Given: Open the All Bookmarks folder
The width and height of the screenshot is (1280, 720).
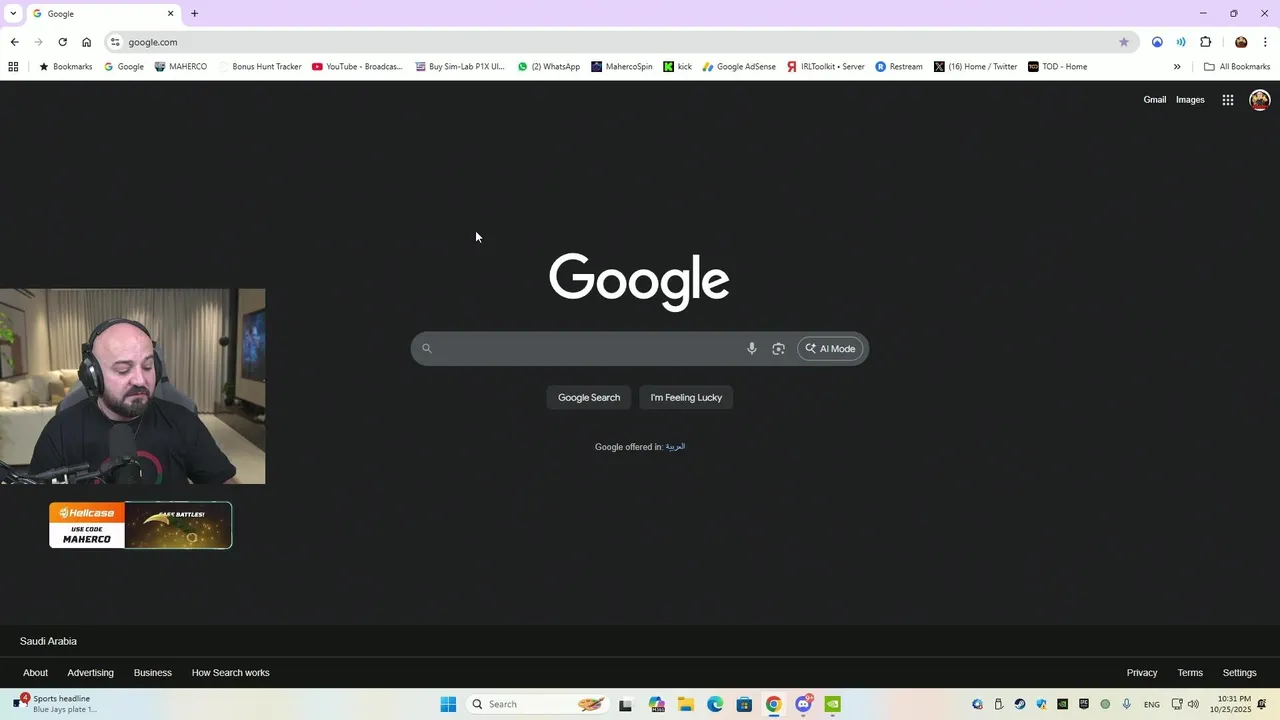Looking at the screenshot, I should [1237, 67].
